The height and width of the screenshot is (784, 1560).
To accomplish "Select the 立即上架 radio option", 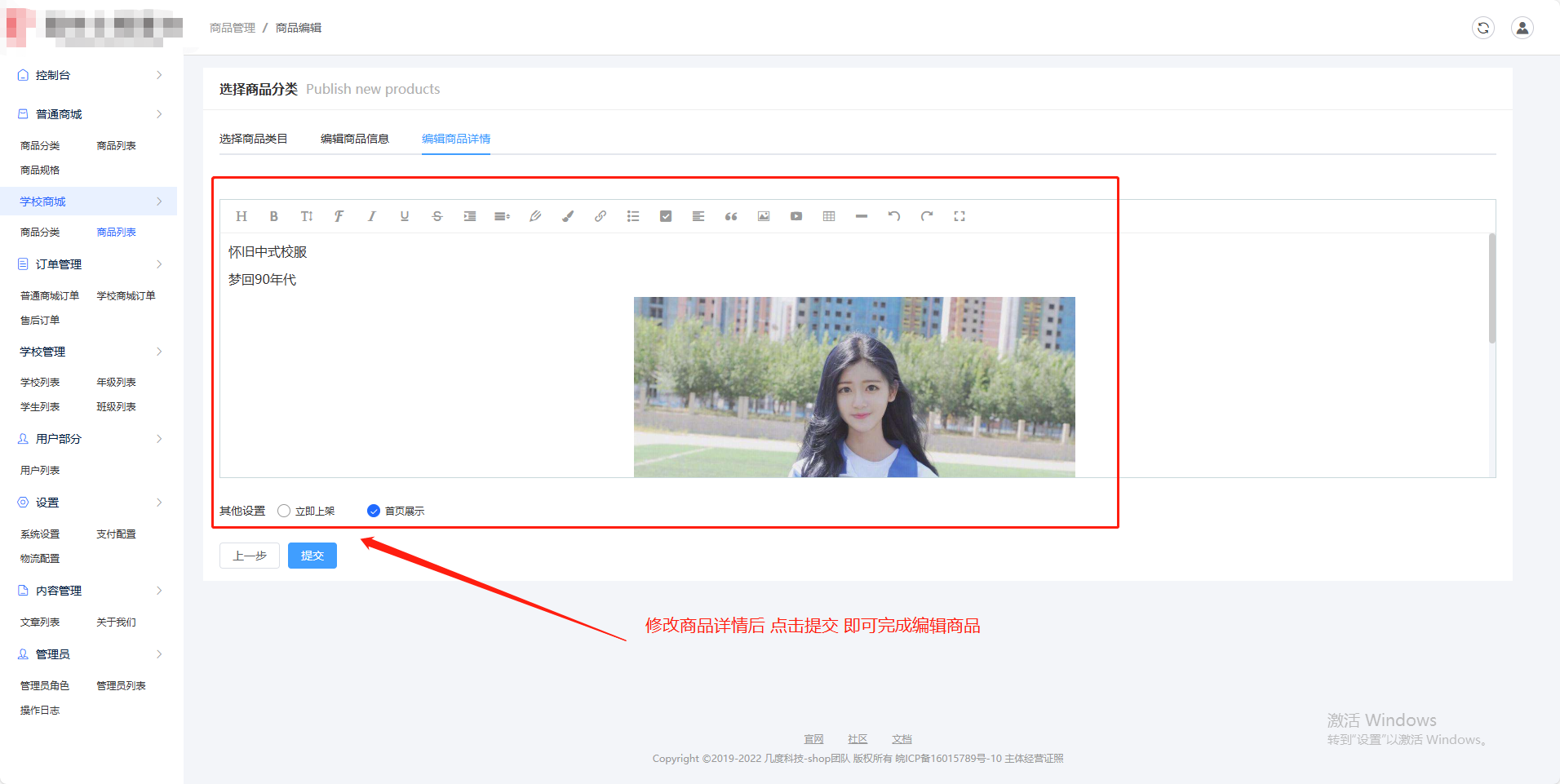I will (283, 510).
